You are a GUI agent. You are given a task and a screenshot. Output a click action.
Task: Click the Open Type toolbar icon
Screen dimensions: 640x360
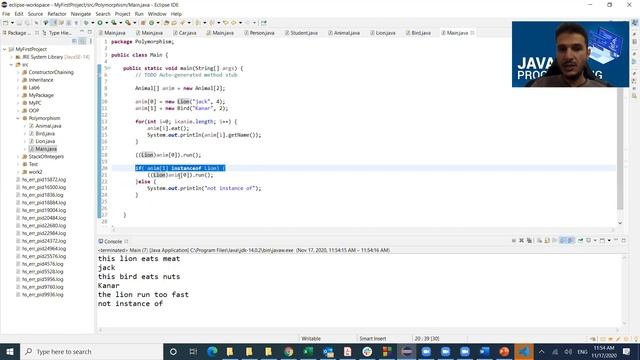pyautogui.click(x=166, y=23)
